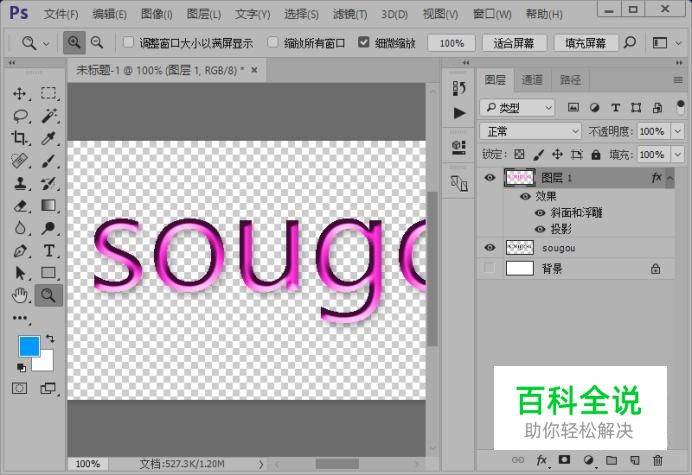Screen dimensions: 692x475
Task: Hide the 斜面和浮雕 effect
Action: click(540, 213)
